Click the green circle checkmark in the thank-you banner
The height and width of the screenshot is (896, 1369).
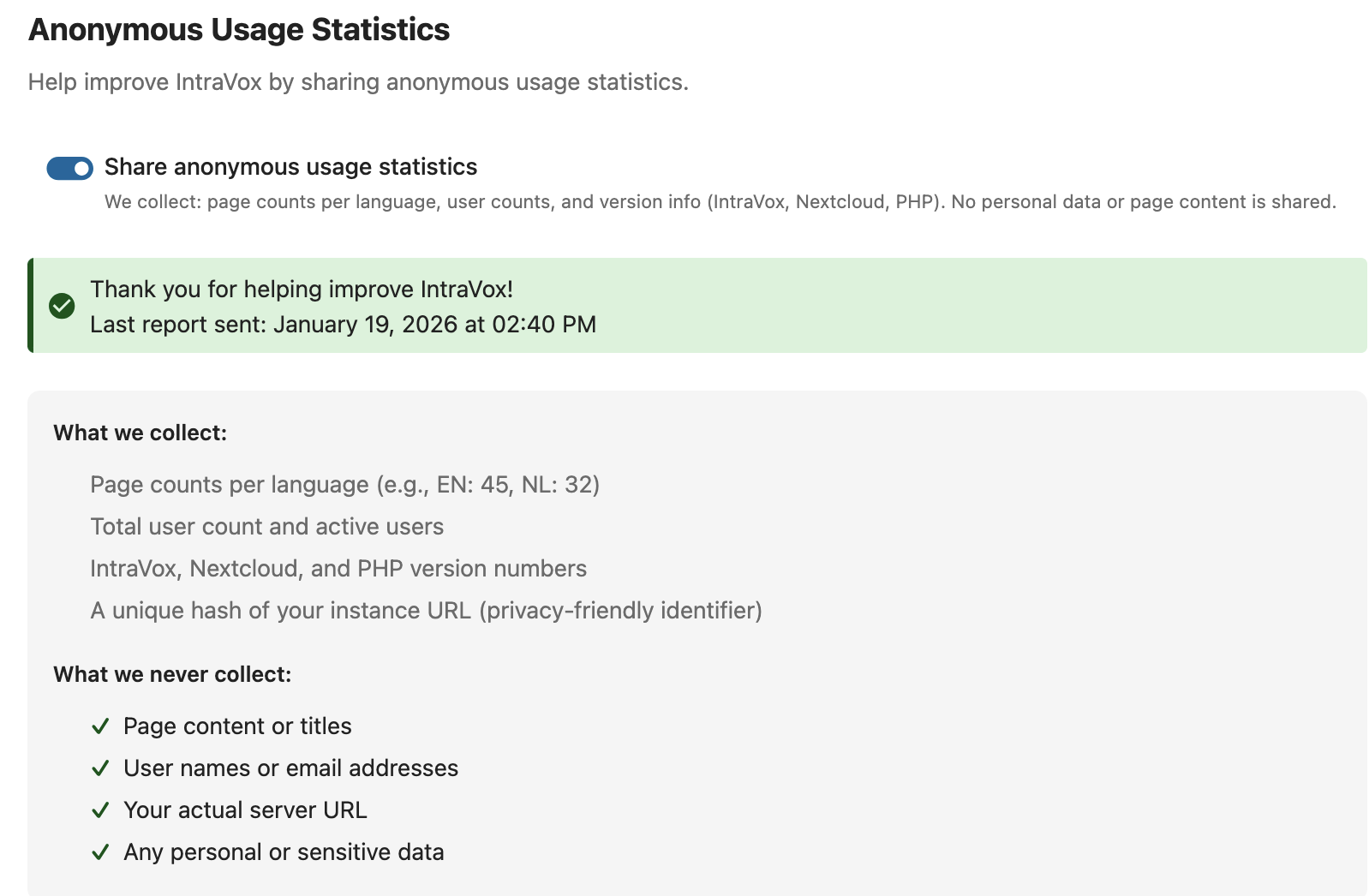pos(62,306)
